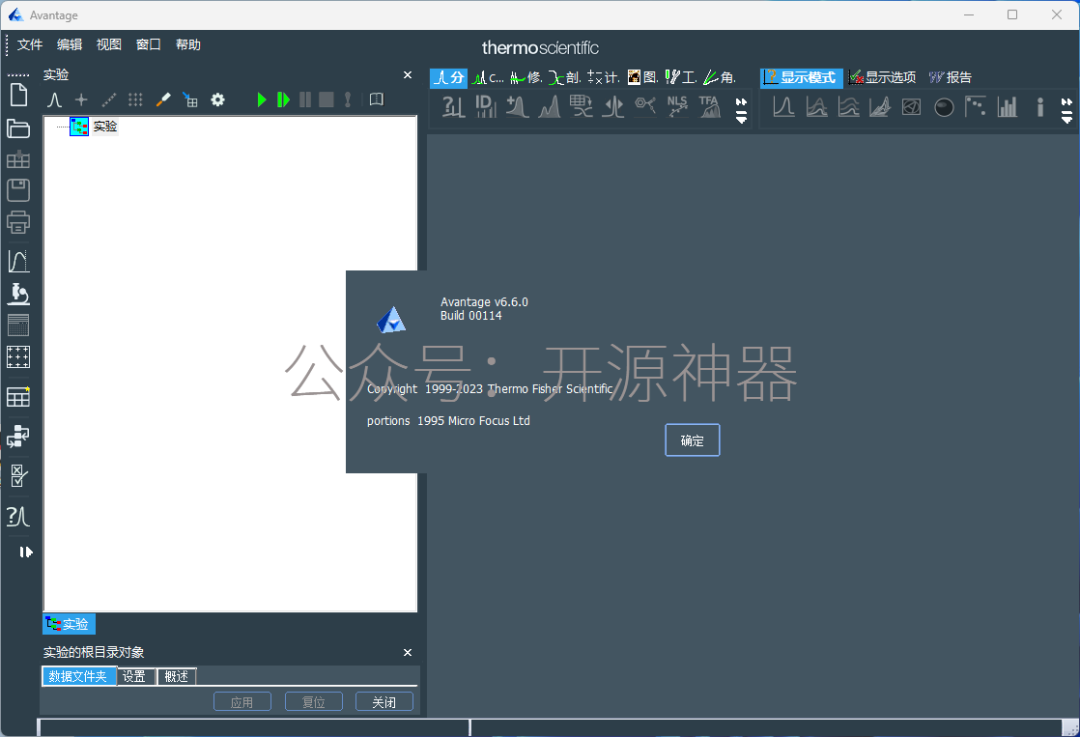Switch to the 概述 tab

tap(176, 676)
